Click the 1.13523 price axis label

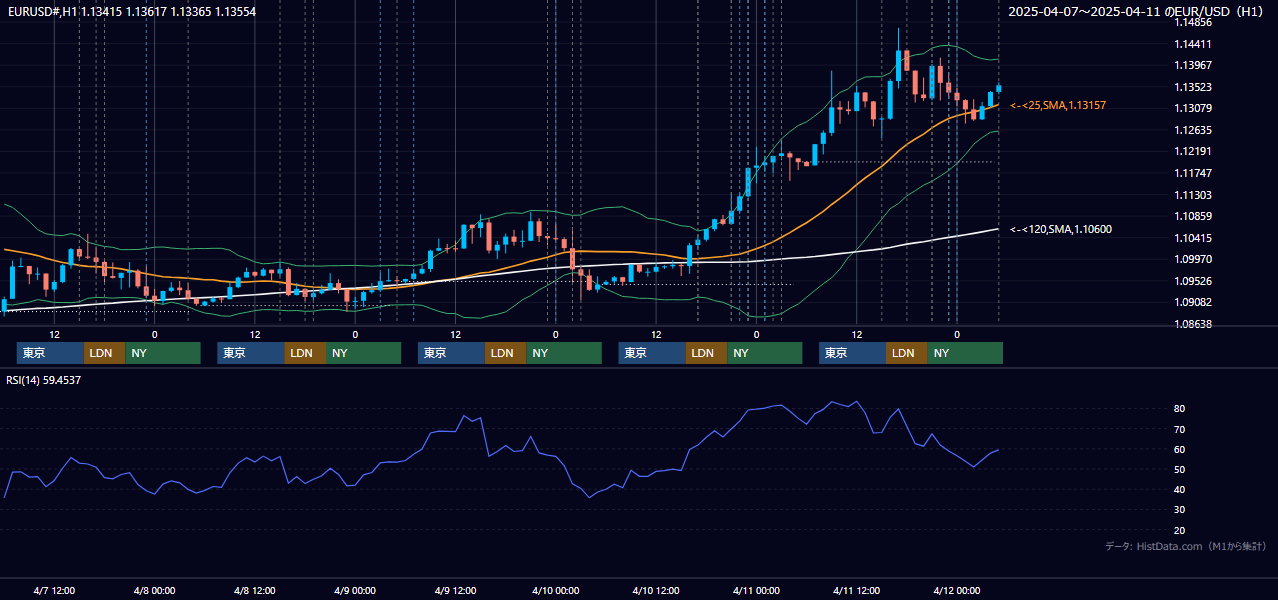pyautogui.click(x=1193, y=87)
